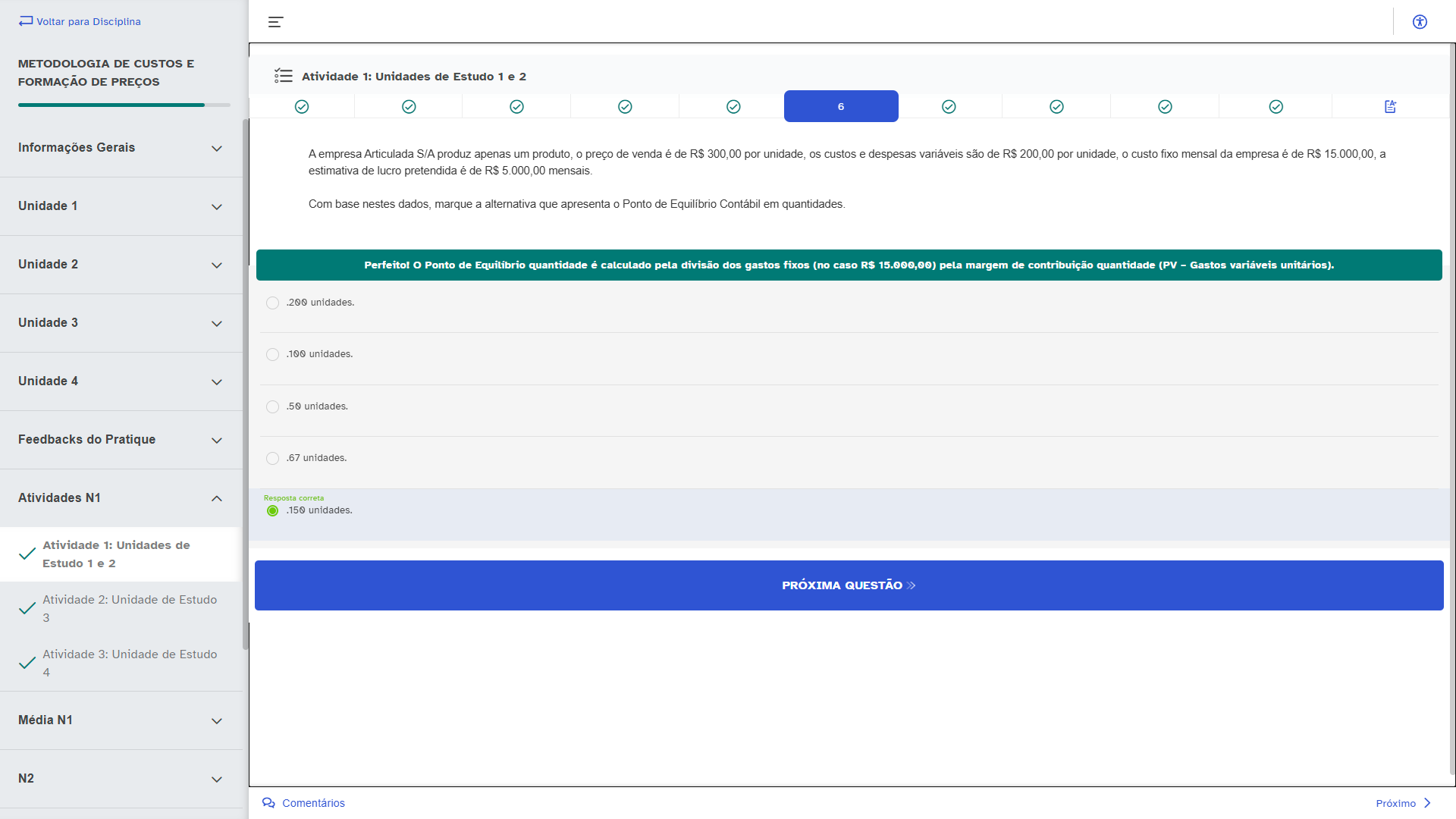This screenshot has height=819, width=1456.
Task: Click the Comentários speech bubble icon
Action: [268, 802]
